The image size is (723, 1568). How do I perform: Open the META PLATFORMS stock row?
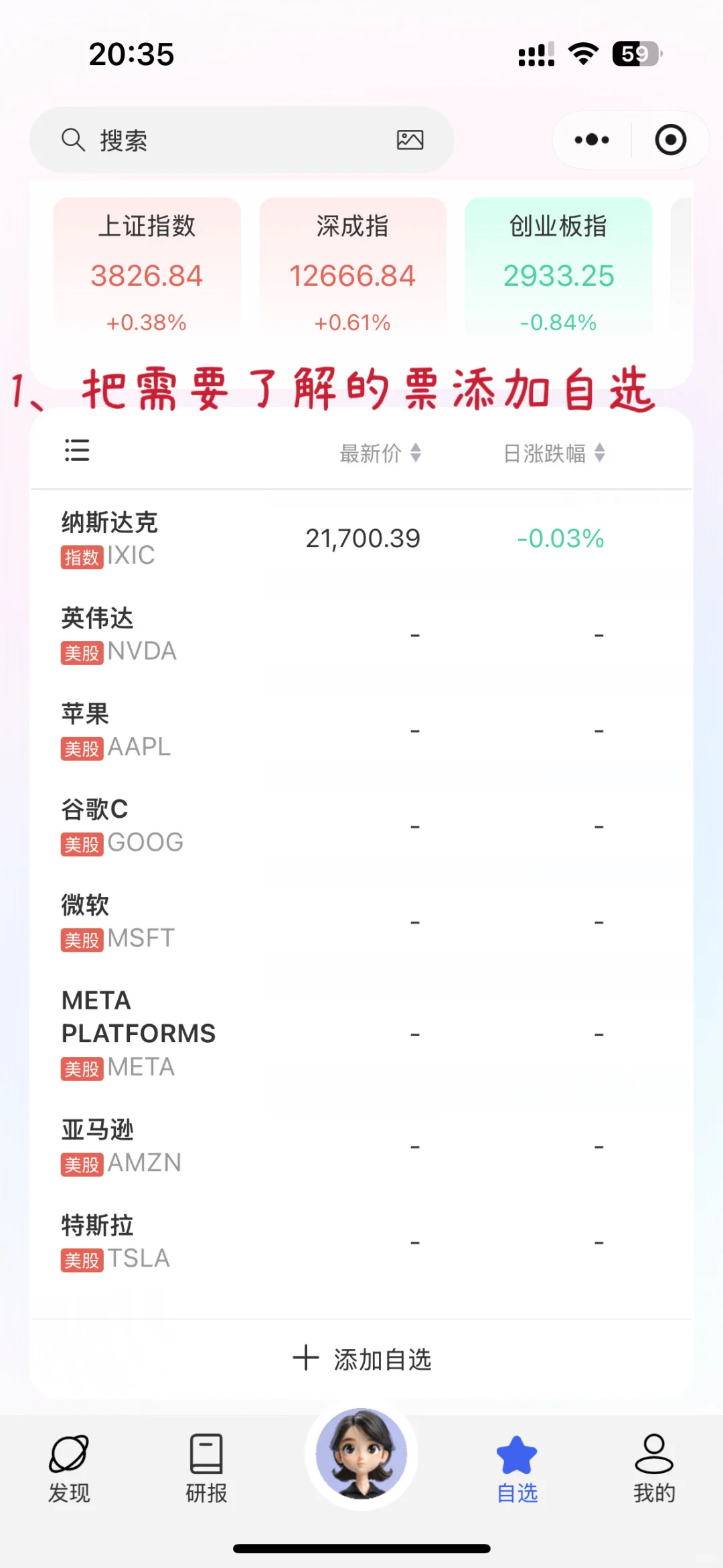point(361,1034)
